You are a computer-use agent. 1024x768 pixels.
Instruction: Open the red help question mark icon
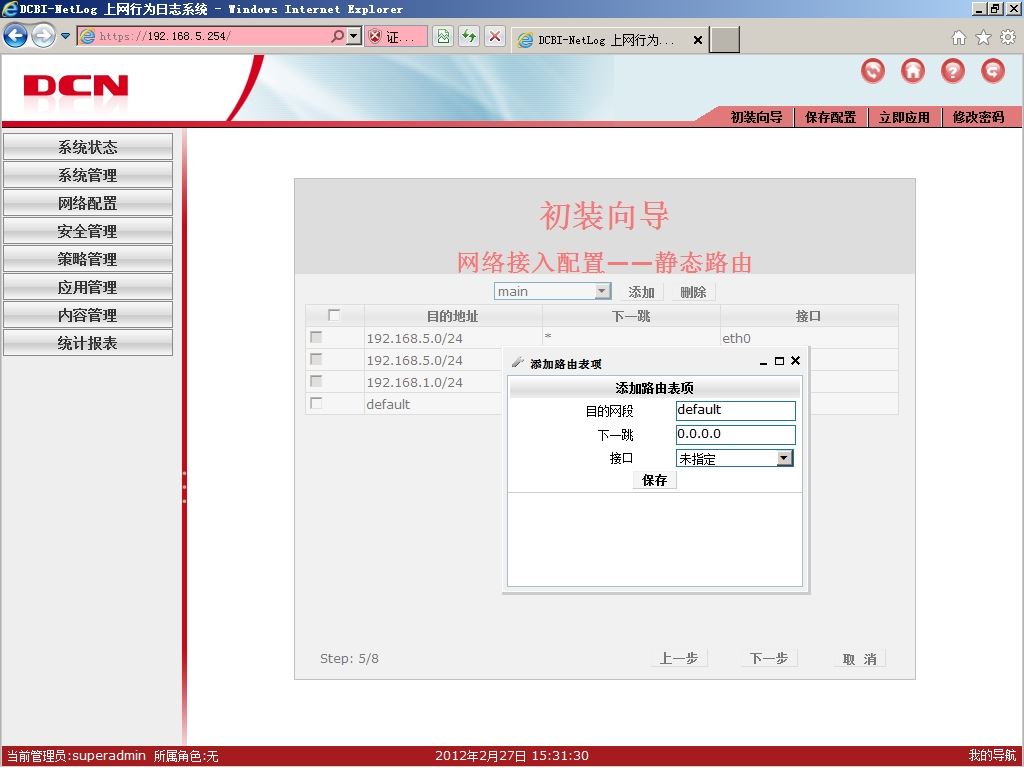[952, 71]
